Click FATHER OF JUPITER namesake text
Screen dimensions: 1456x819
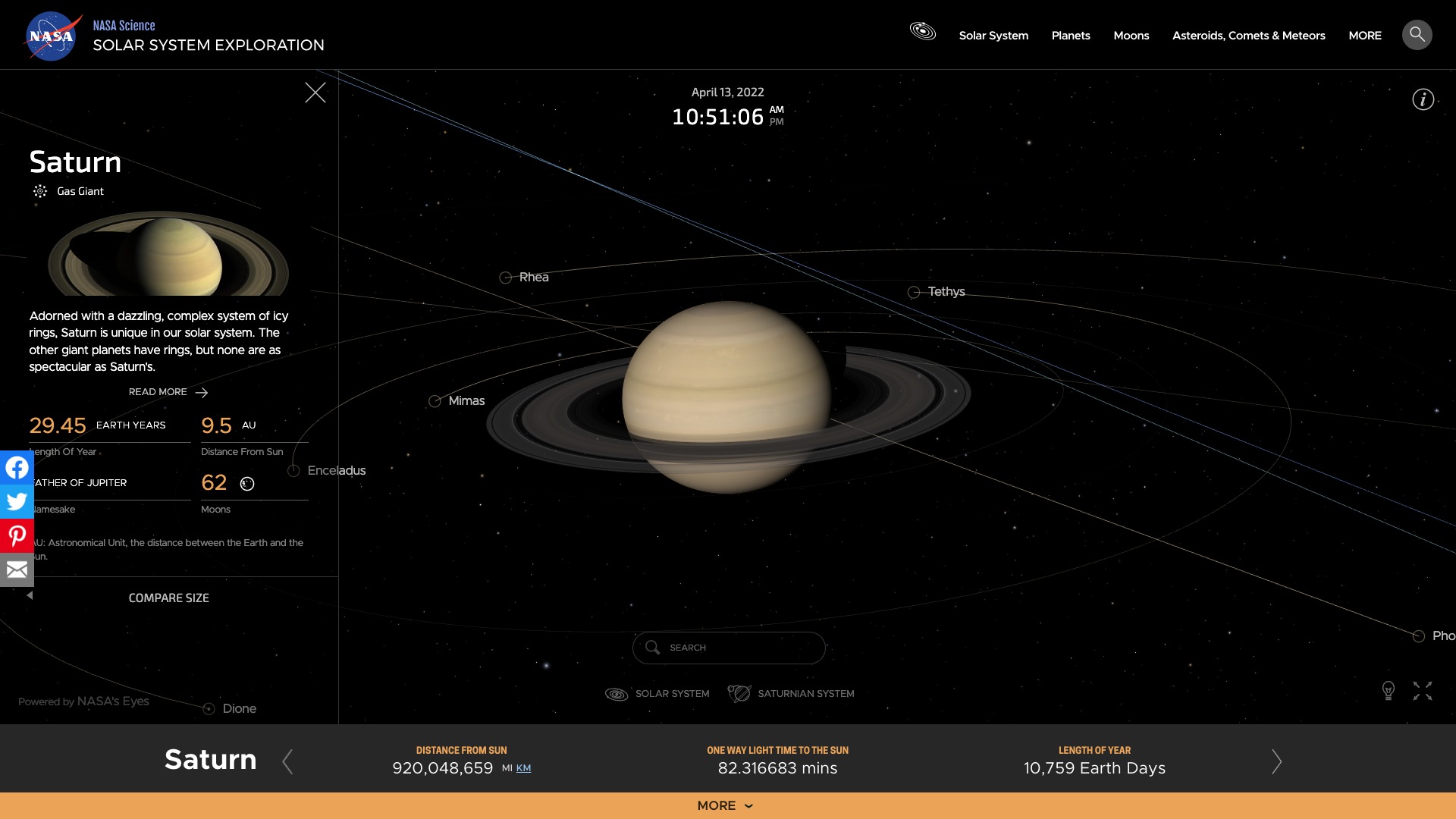[79, 483]
